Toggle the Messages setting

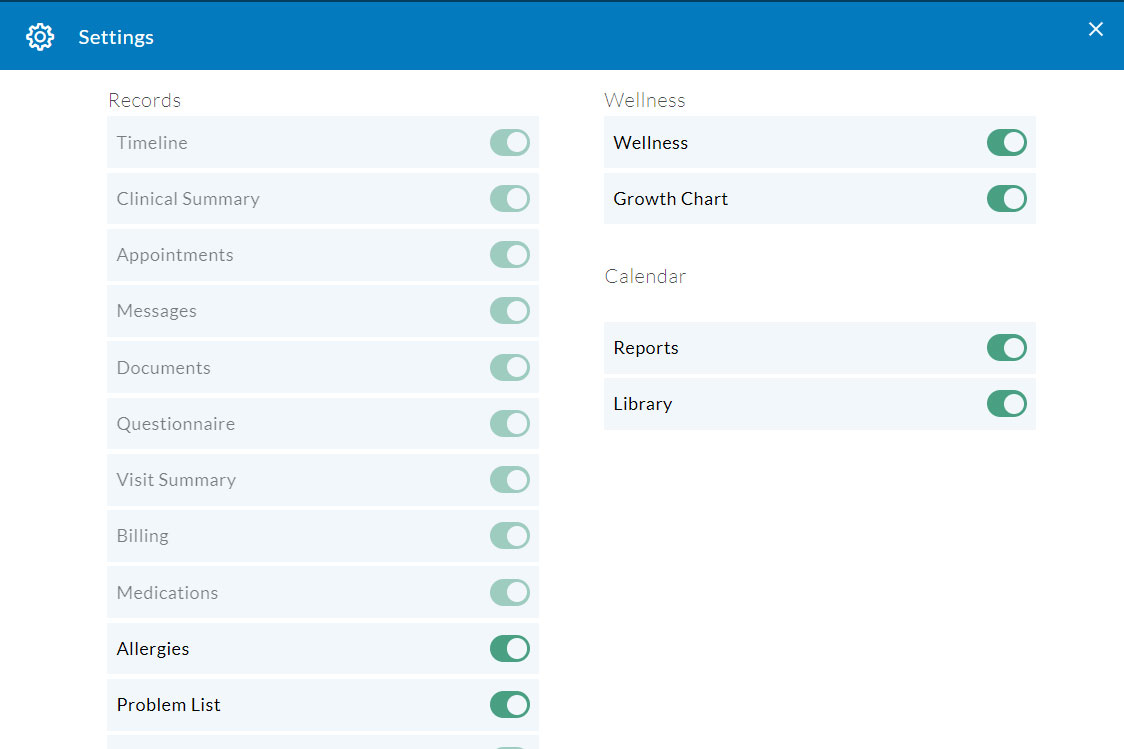pos(509,311)
